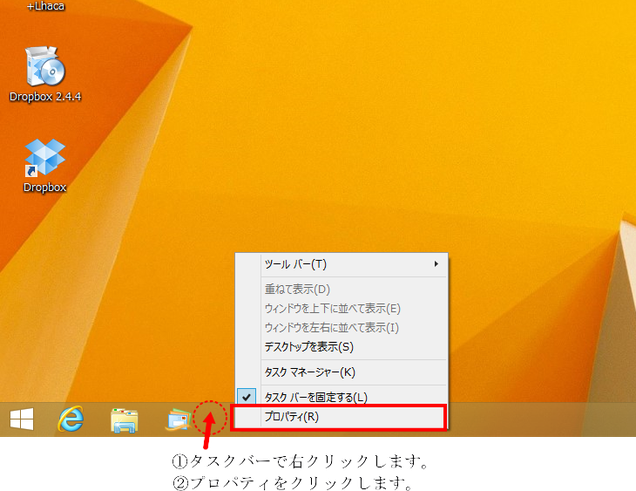636x491 pixels.
Task: Open the mail app icon on the taskbar
Action: click(178, 420)
